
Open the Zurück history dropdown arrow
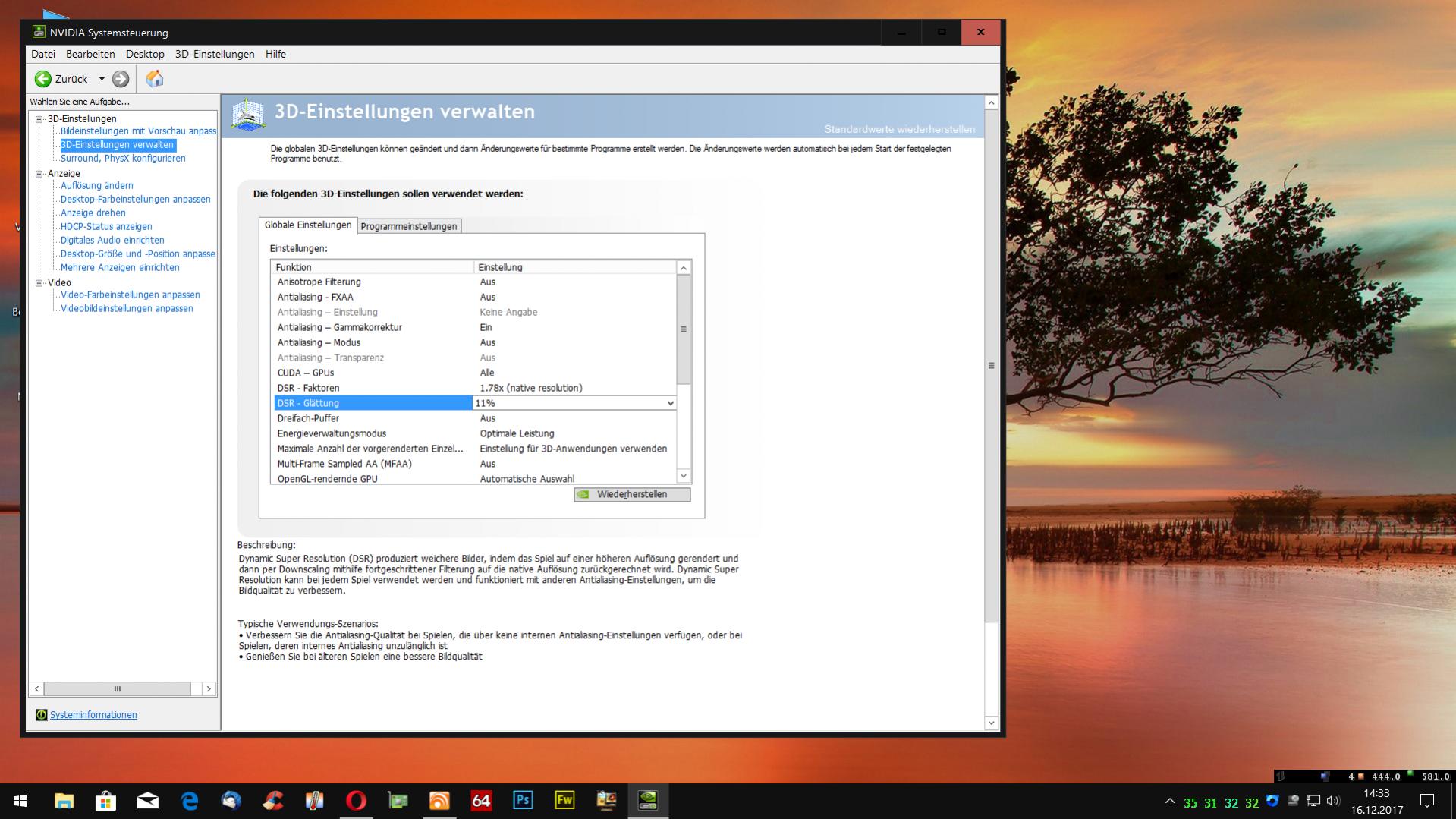click(102, 79)
